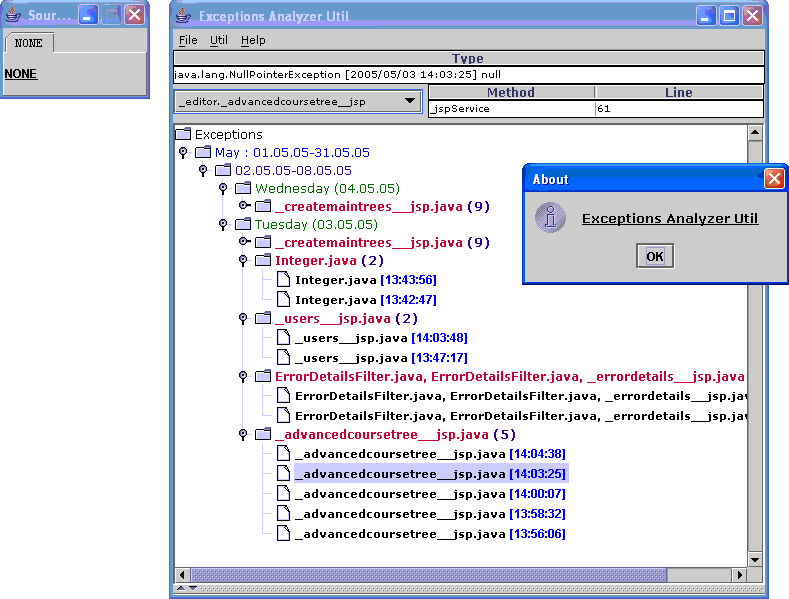Open the _editor._advancedcoursetree__jsp combo box
789x599 pixels.
tap(298, 102)
